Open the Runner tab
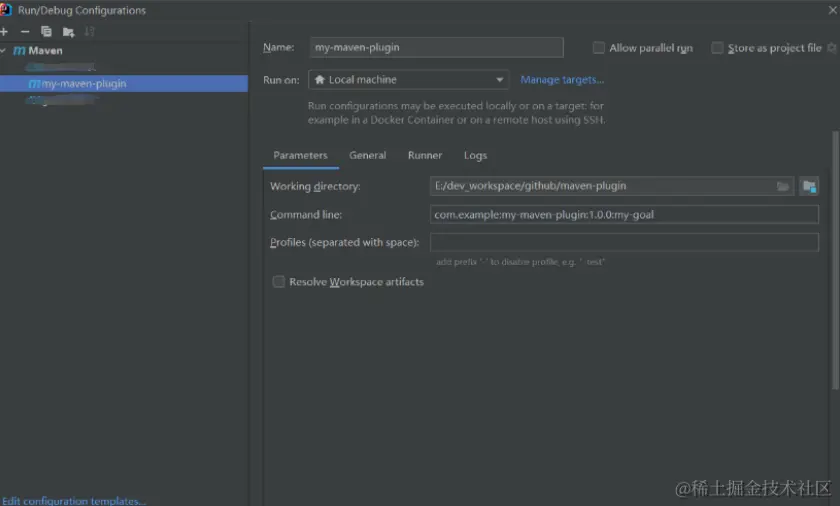 click(x=425, y=155)
